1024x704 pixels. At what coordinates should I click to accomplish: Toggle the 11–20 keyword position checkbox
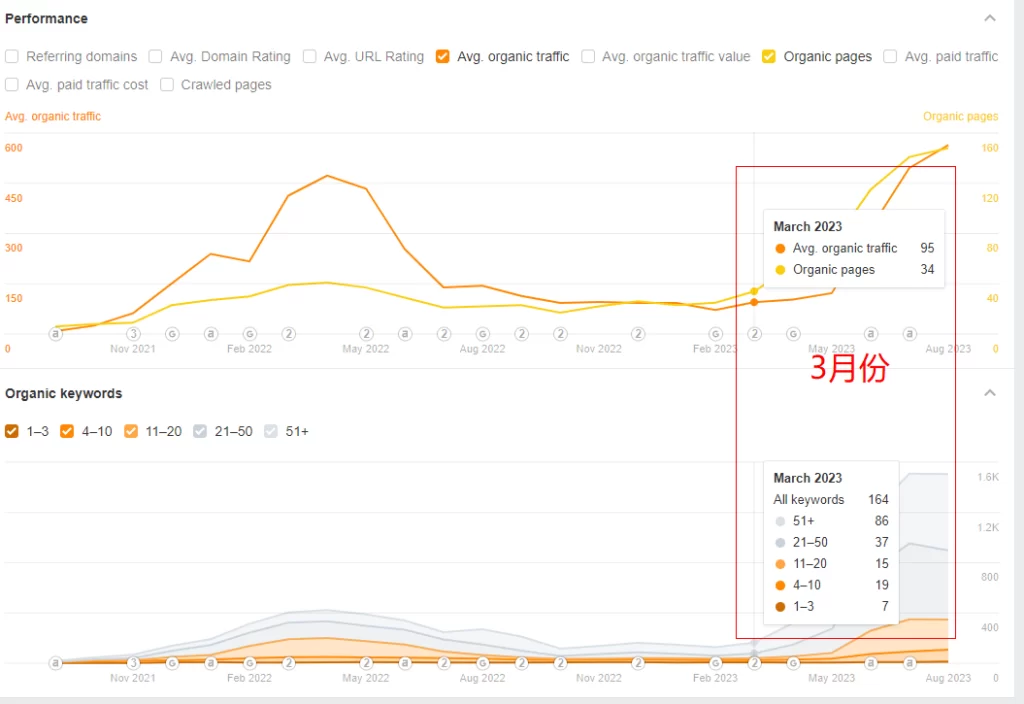tap(131, 431)
